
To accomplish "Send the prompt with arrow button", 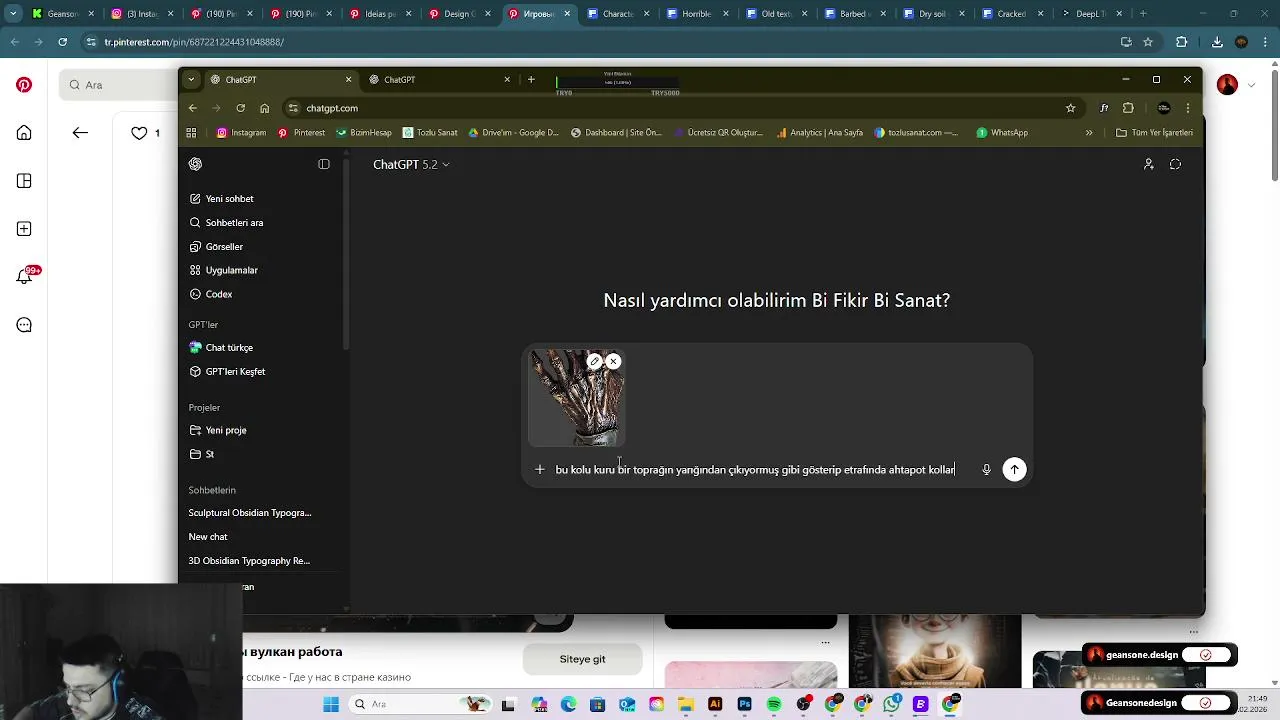I will tap(1014, 469).
